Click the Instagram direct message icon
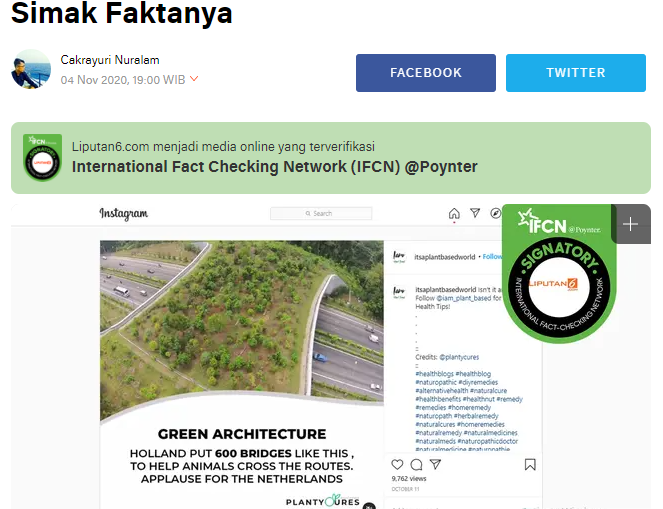 pyautogui.click(x=475, y=213)
